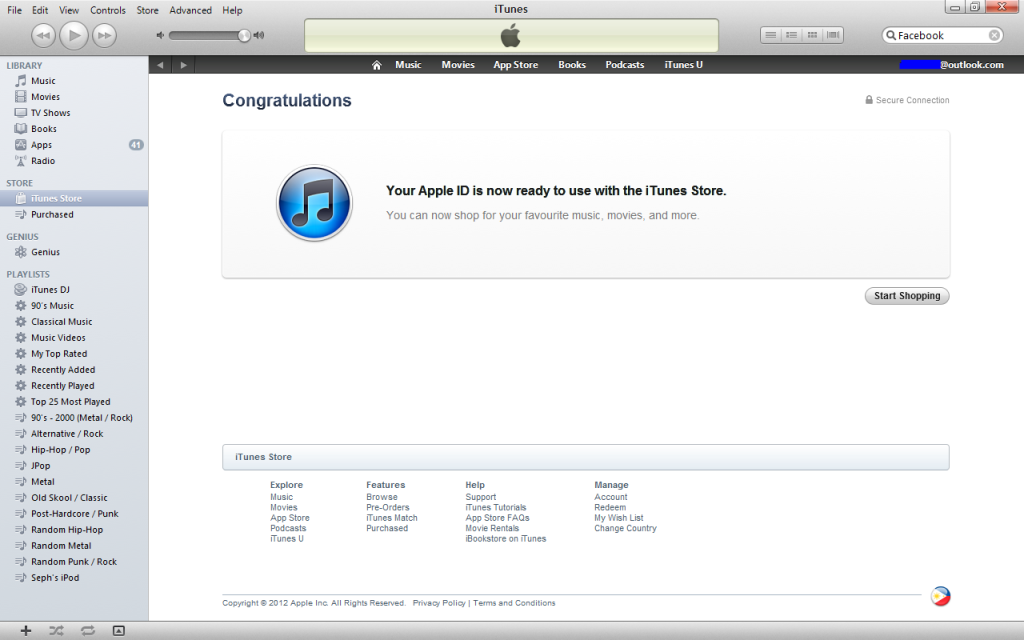Open the Help menu

click(x=232, y=10)
